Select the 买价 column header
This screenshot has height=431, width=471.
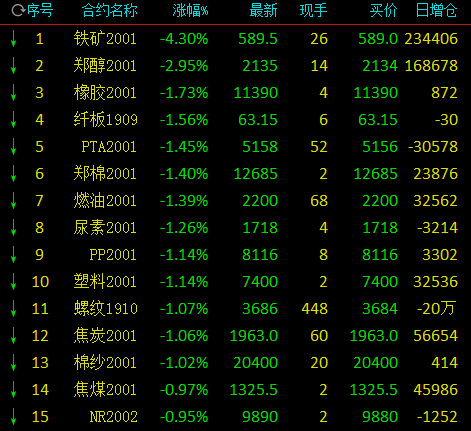coord(383,11)
